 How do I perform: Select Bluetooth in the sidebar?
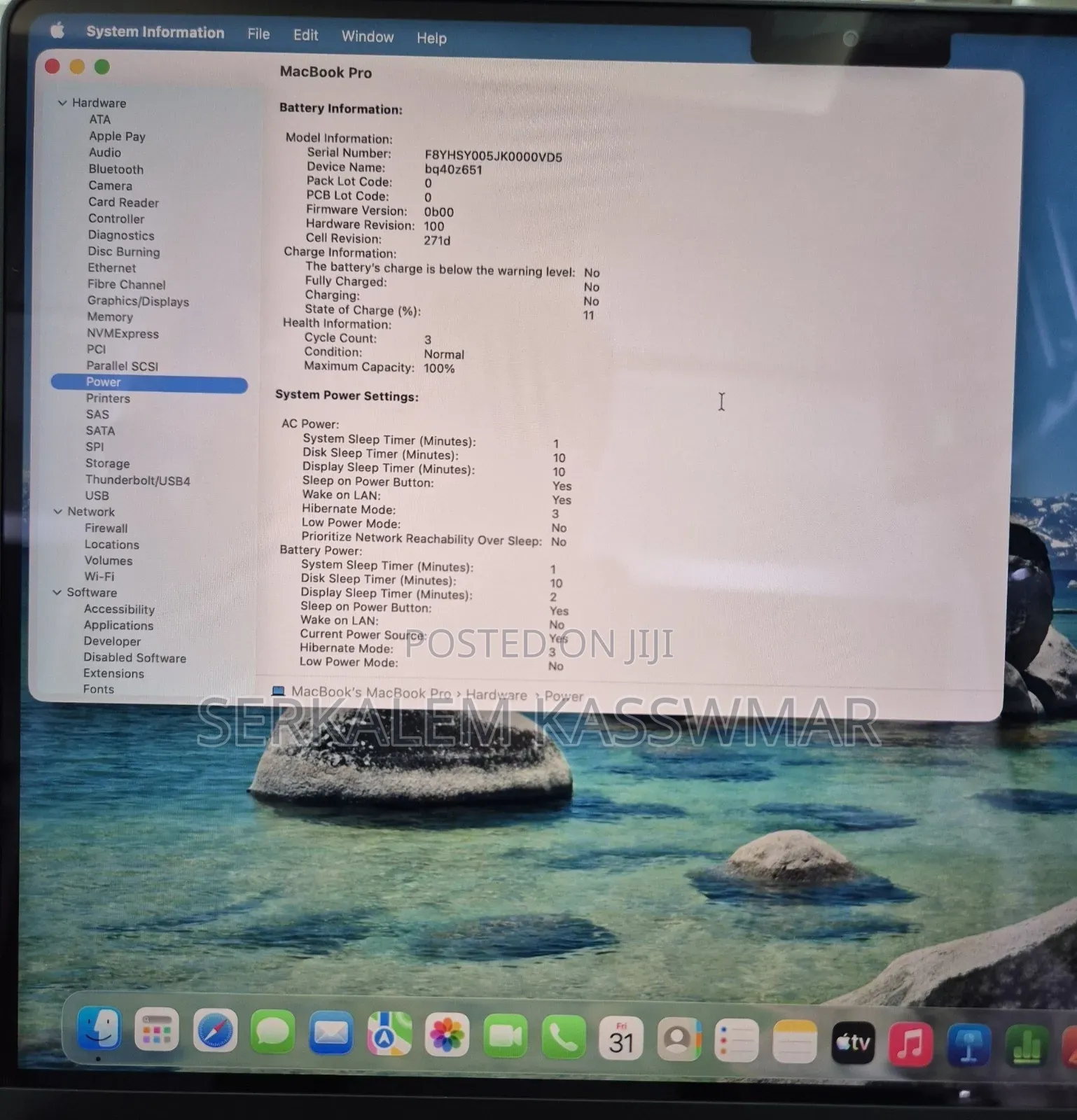click(x=116, y=169)
